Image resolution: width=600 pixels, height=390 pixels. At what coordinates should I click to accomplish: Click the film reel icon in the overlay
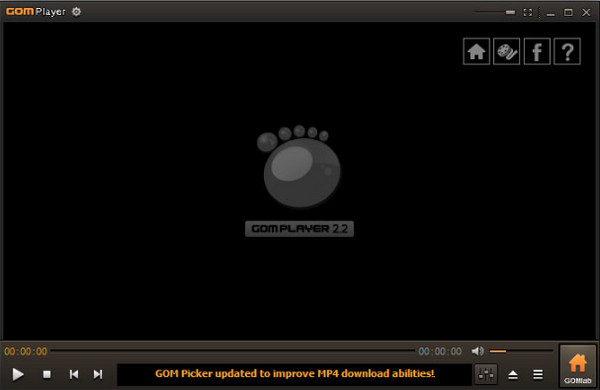point(507,51)
